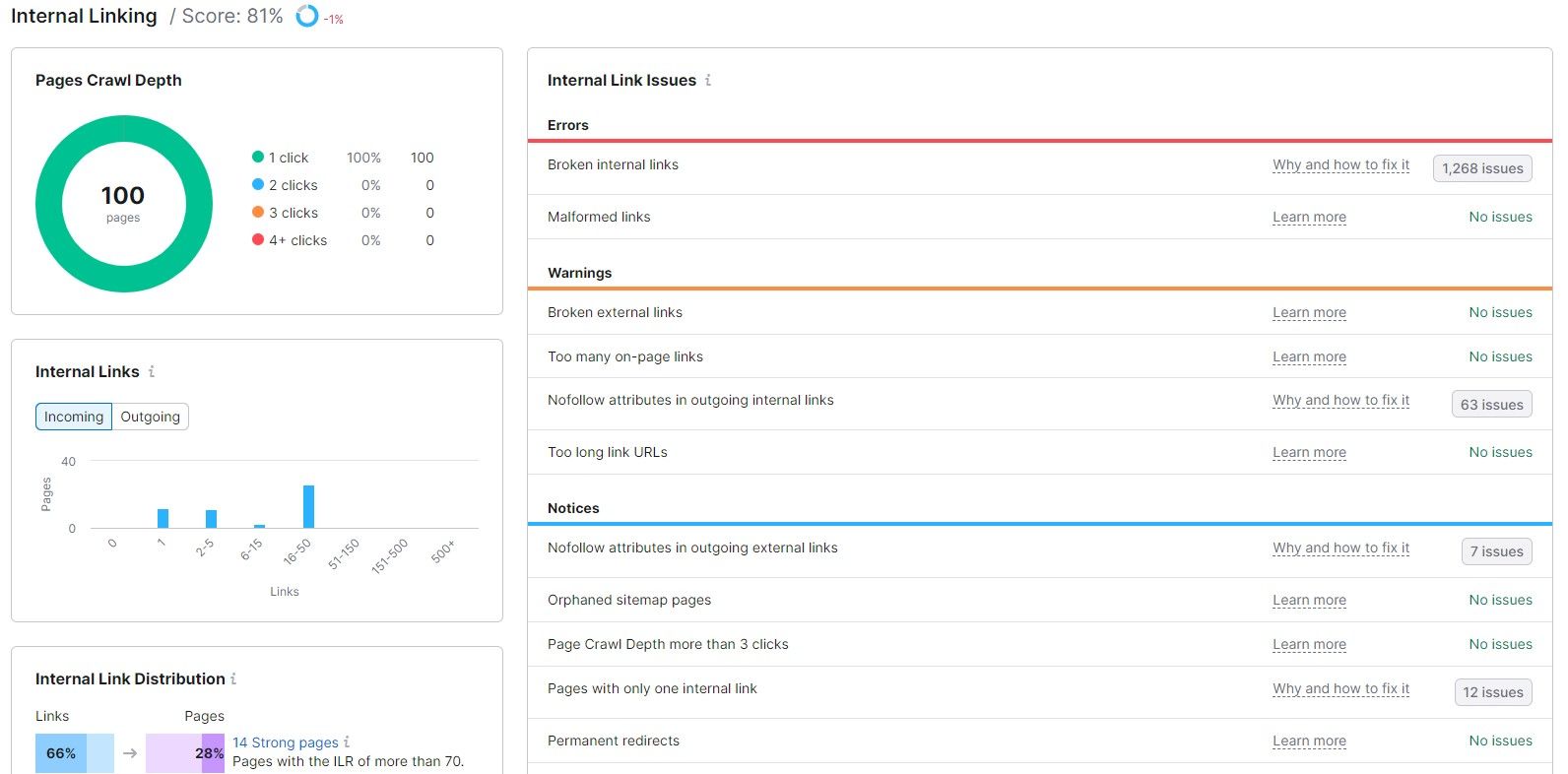This screenshot has width=1568, height=774.
Task: Click the chart bar for 1 link
Action: coord(163,518)
